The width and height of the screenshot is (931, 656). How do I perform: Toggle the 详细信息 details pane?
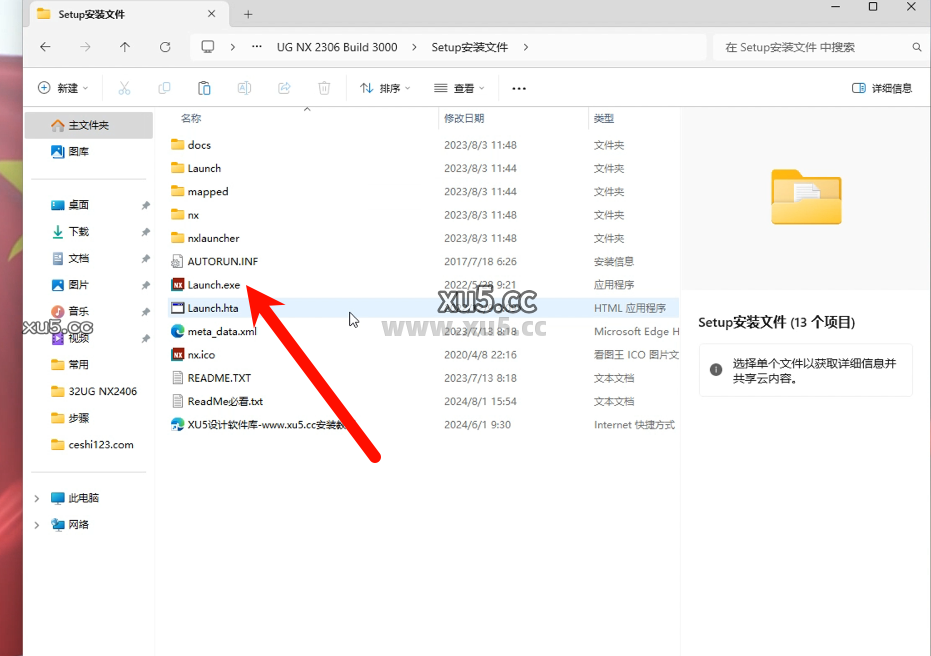881,88
